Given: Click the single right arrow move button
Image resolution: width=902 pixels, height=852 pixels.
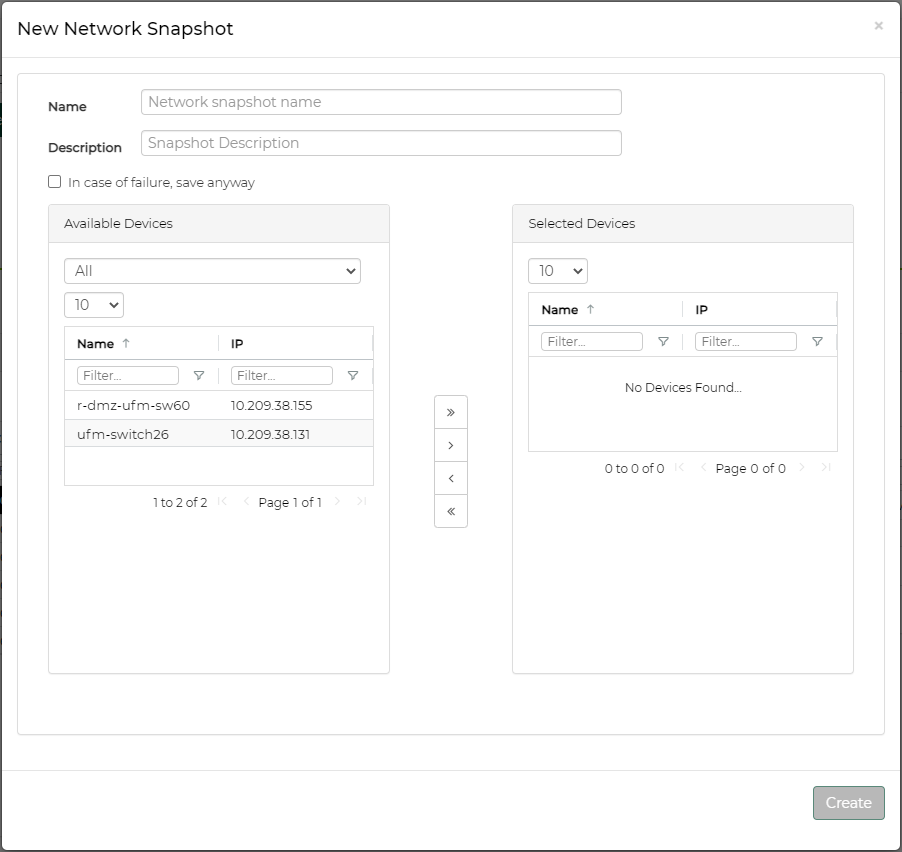Looking at the screenshot, I should pos(450,445).
